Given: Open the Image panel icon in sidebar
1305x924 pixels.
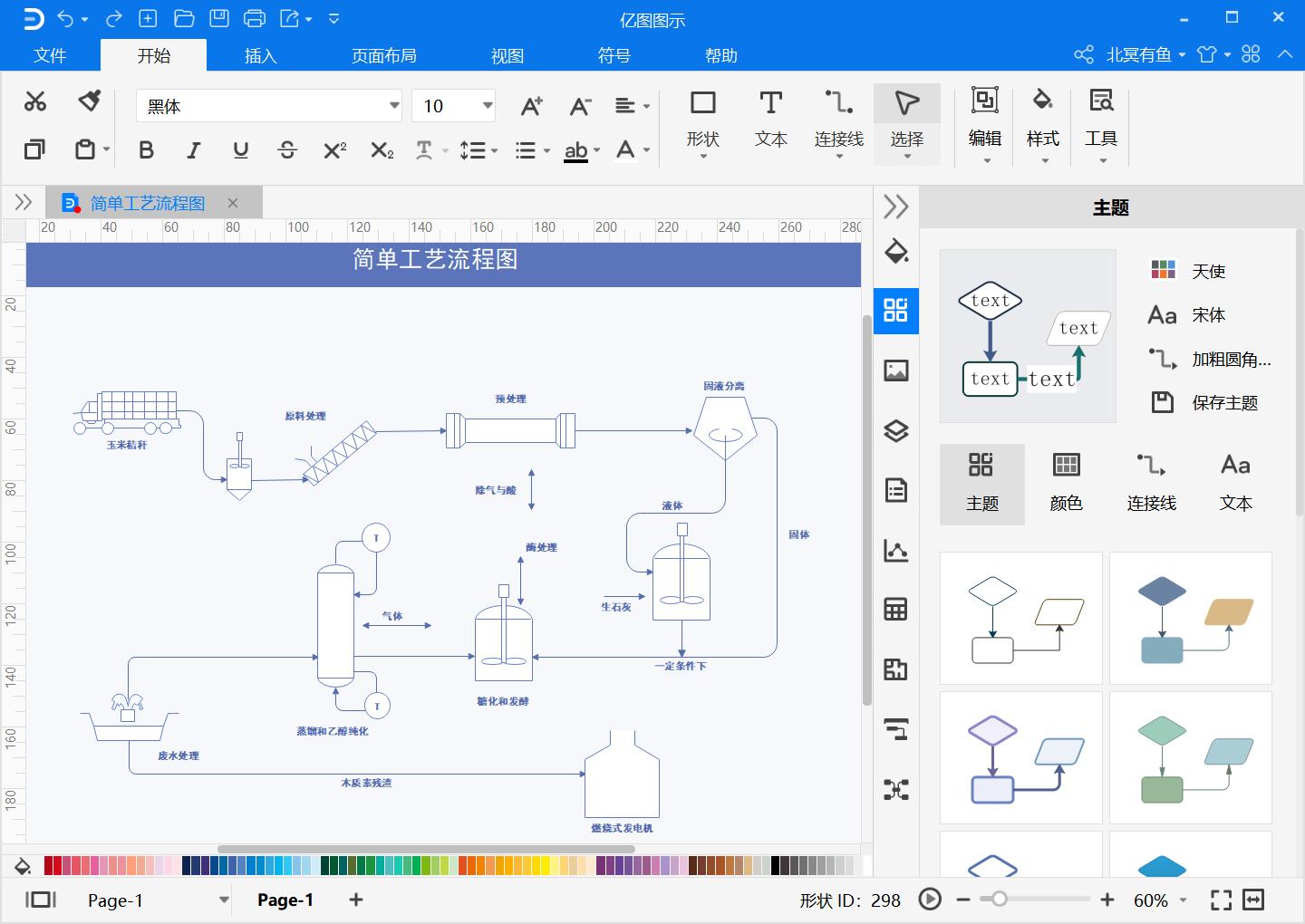Looking at the screenshot, I should (x=895, y=371).
